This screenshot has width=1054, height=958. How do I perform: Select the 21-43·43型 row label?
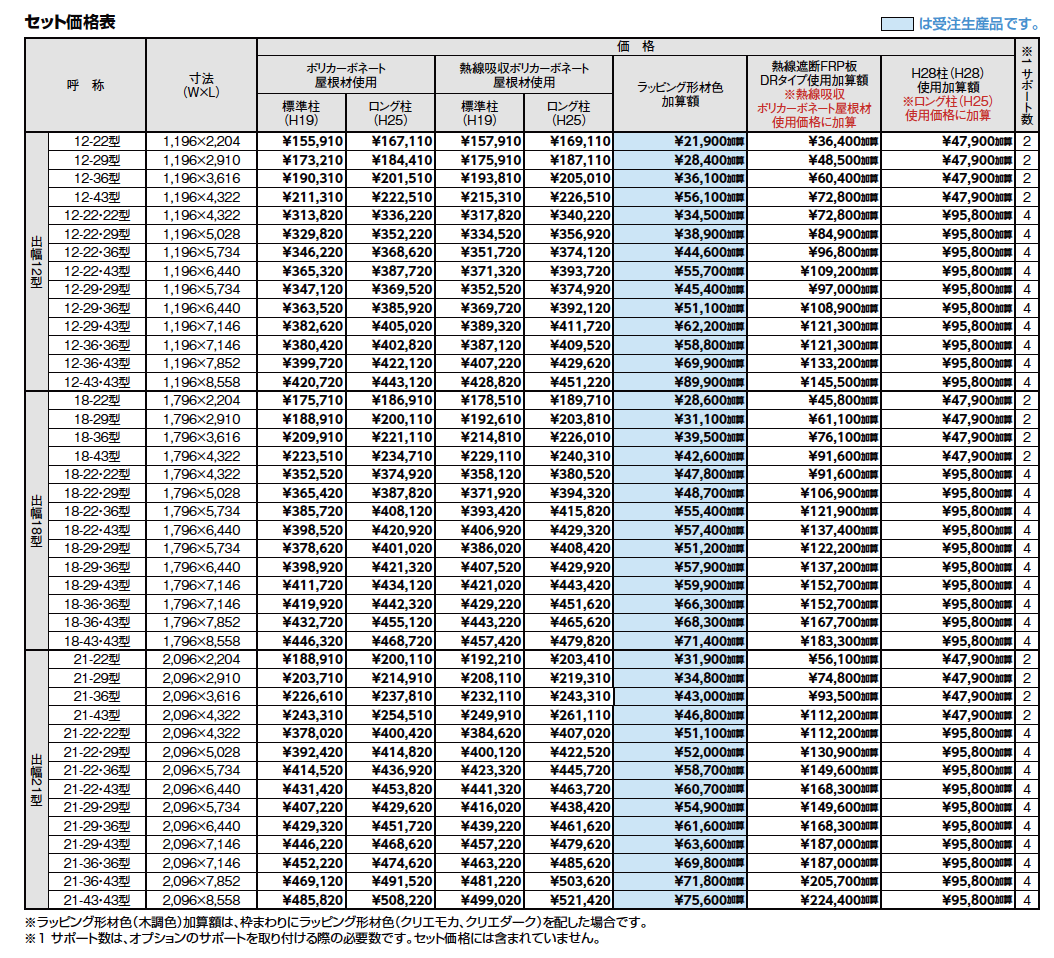97,900
